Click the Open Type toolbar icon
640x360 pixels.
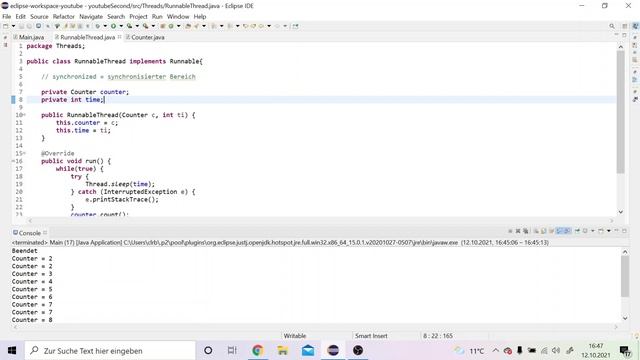(x=188, y=26)
